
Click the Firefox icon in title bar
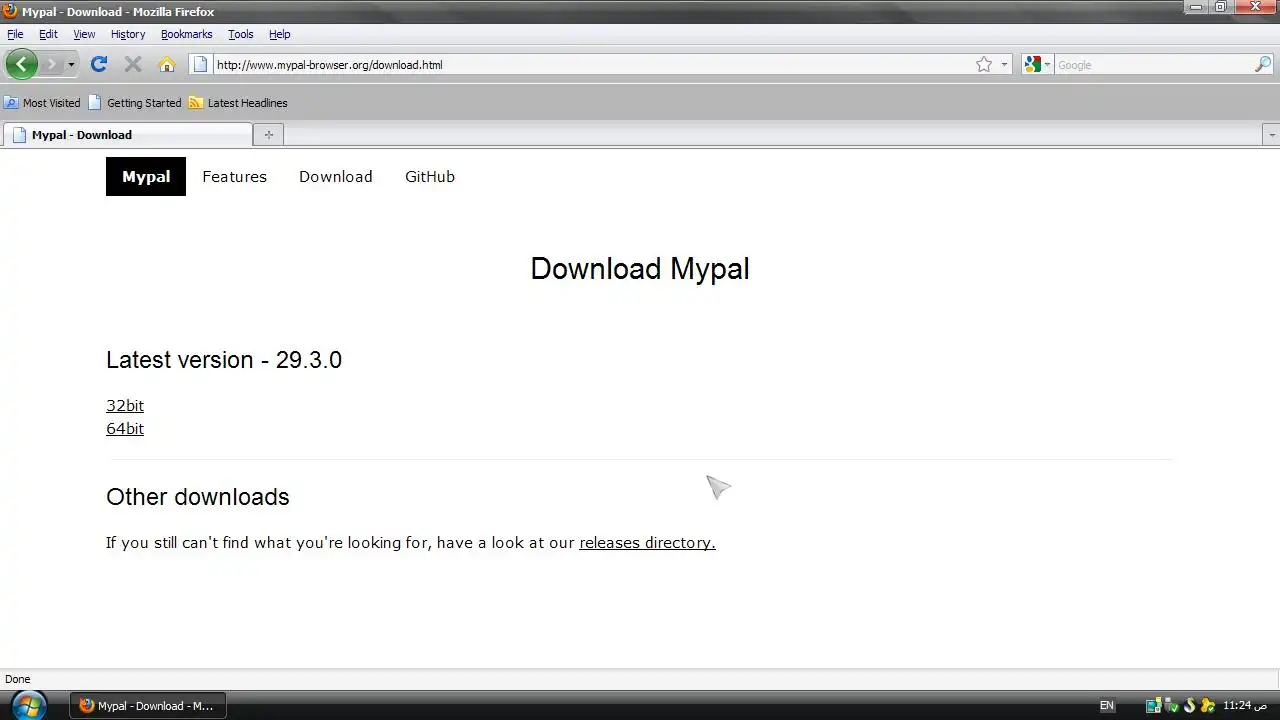click(10, 11)
